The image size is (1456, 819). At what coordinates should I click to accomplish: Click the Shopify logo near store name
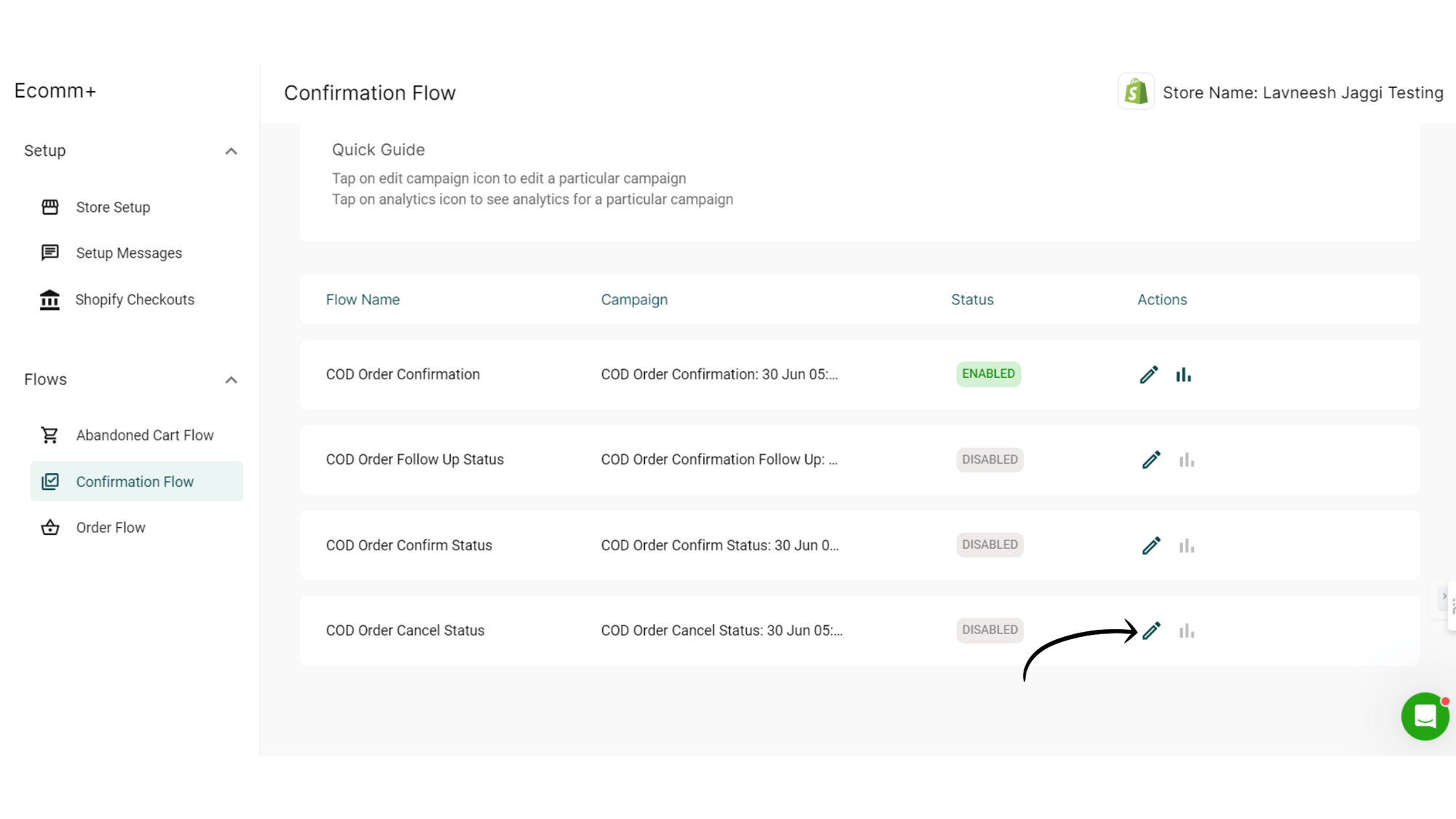pos(1136,91)
